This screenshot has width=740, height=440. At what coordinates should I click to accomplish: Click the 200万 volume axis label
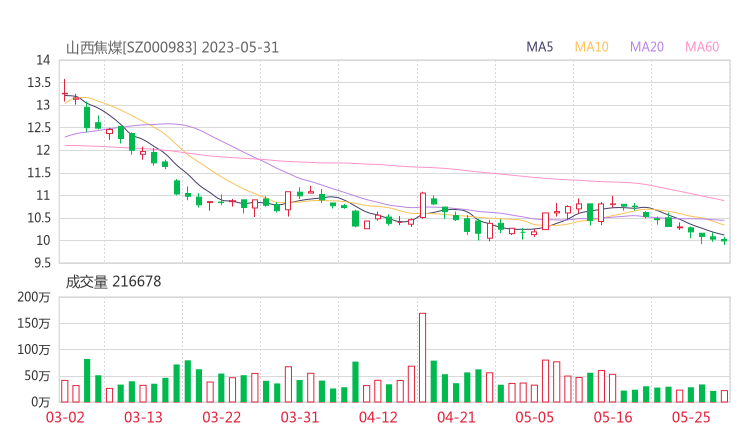(x=34, y=297)
